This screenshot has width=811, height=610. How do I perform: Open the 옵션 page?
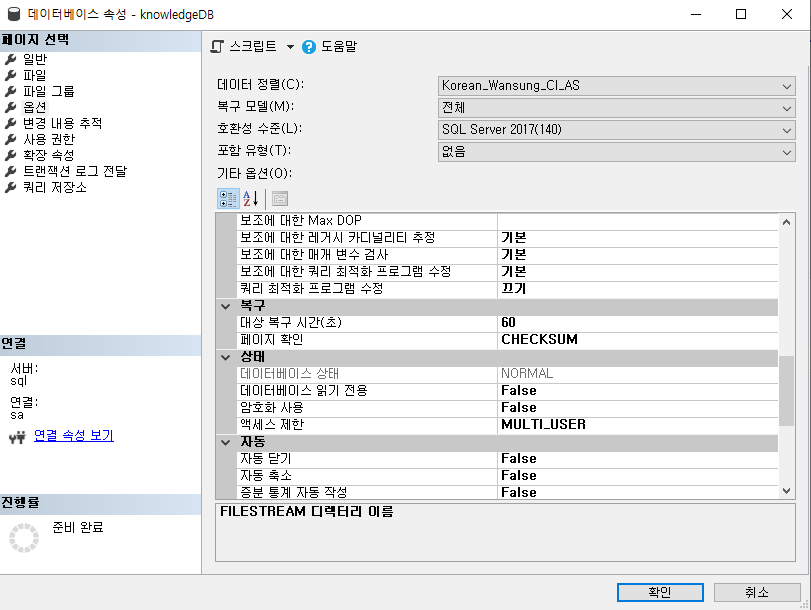click(35, 107)
